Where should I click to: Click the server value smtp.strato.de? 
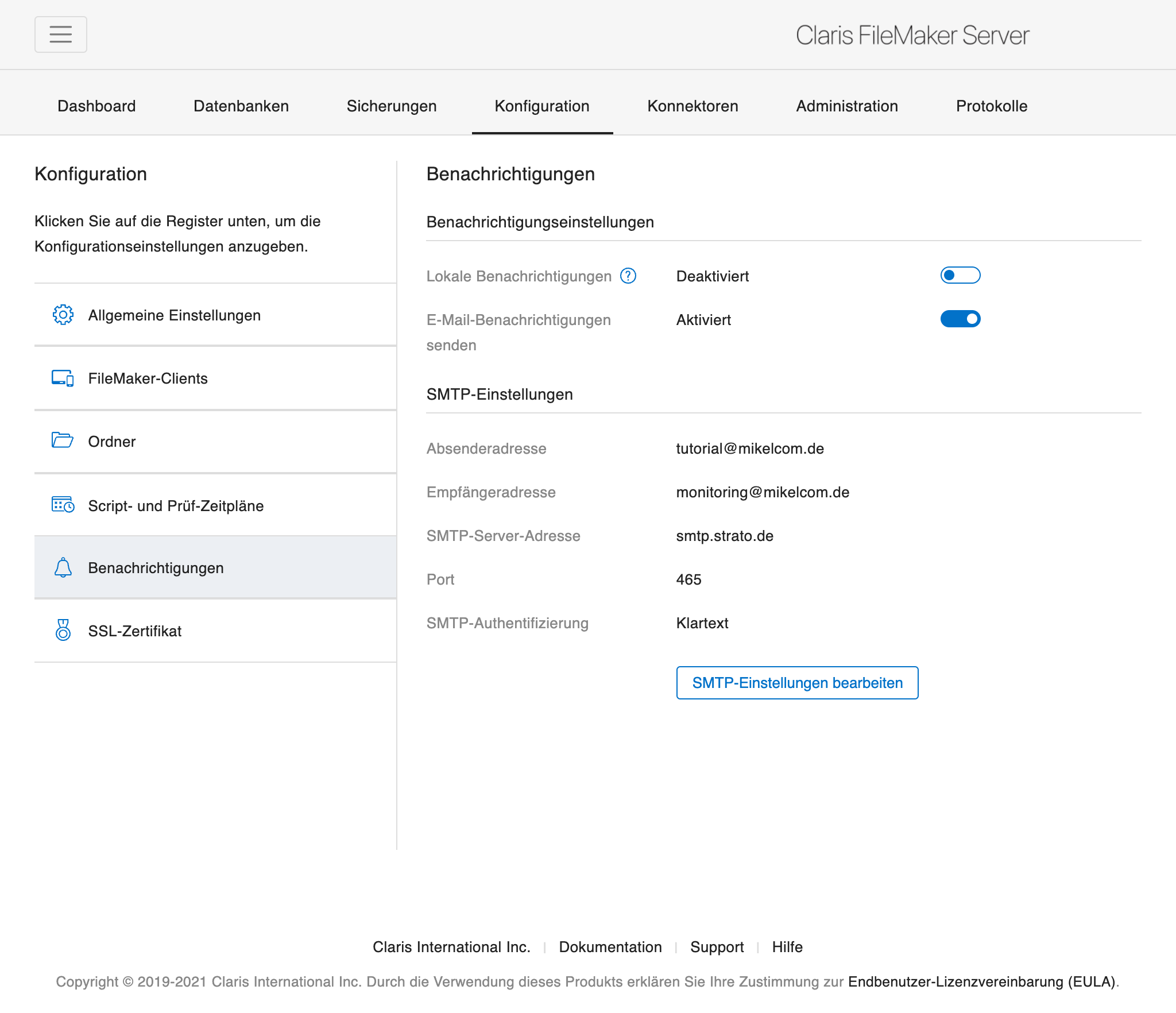point(725,536)
